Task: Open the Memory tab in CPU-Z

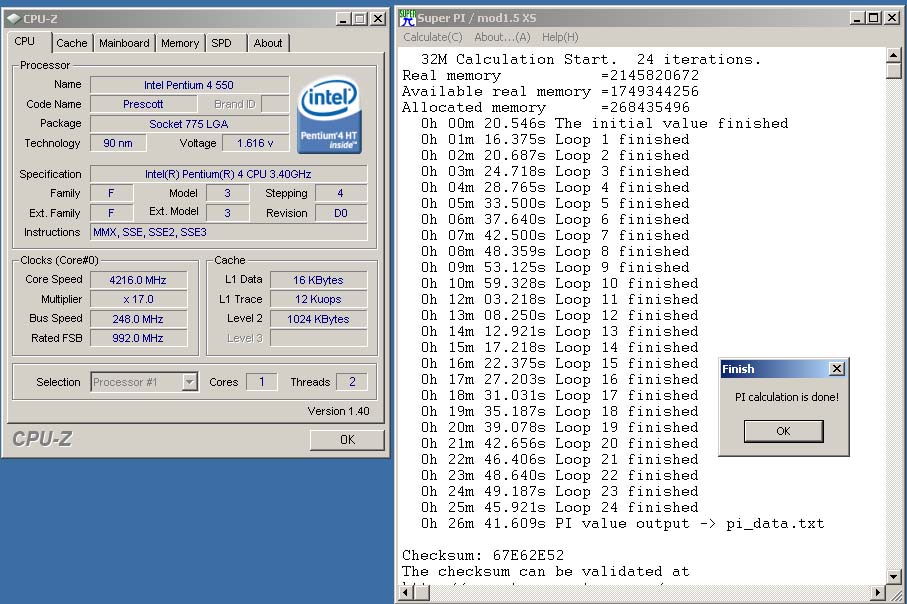Action: pyautogui.click(x=180, y=43)
